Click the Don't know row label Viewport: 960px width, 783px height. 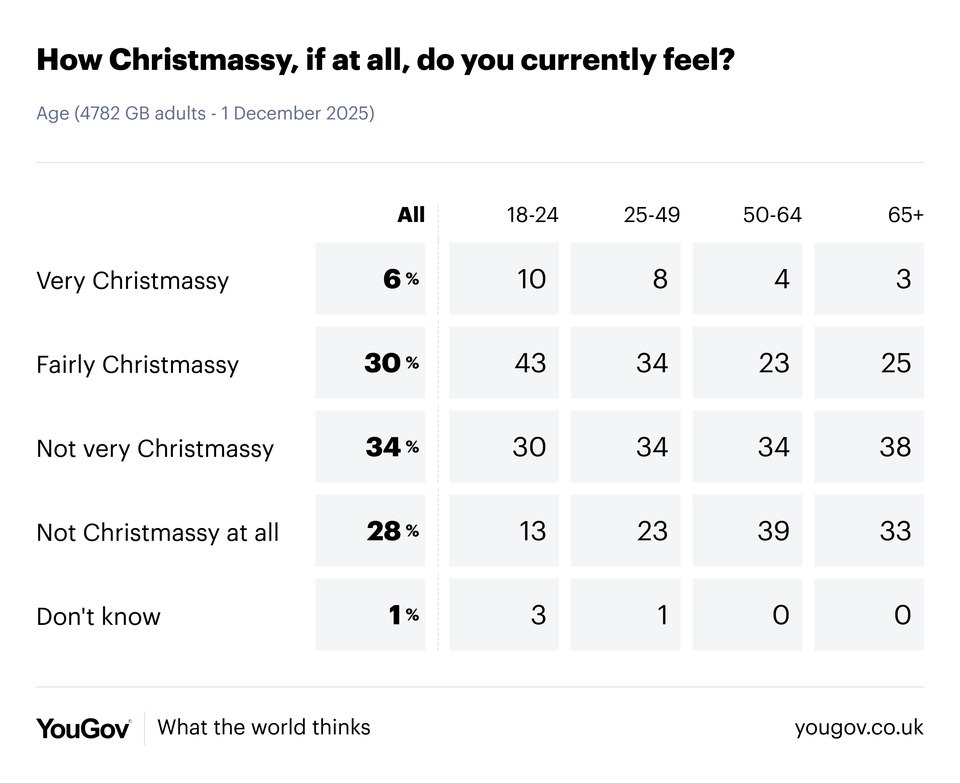tap(98, 616)
